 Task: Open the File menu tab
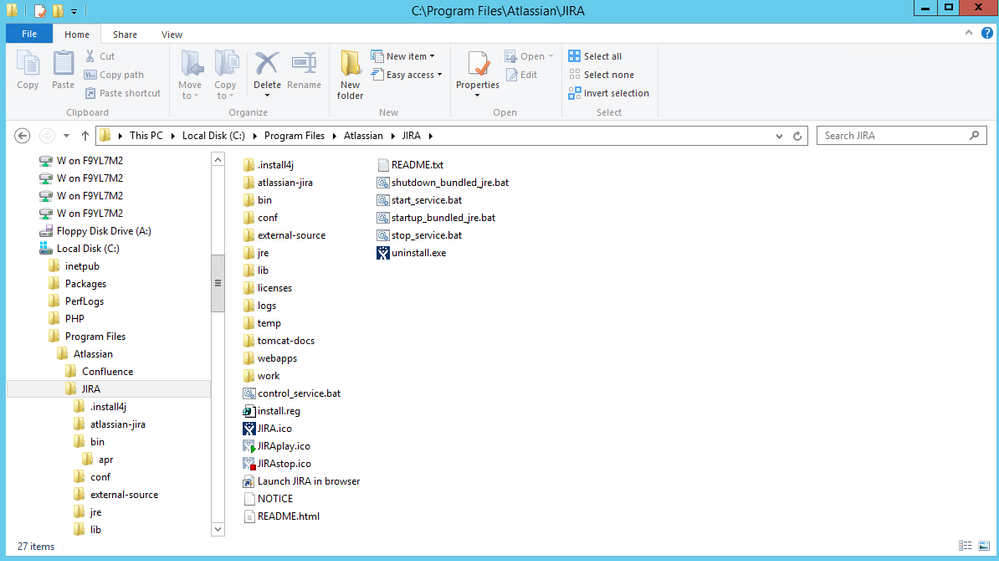coord(29,34)
